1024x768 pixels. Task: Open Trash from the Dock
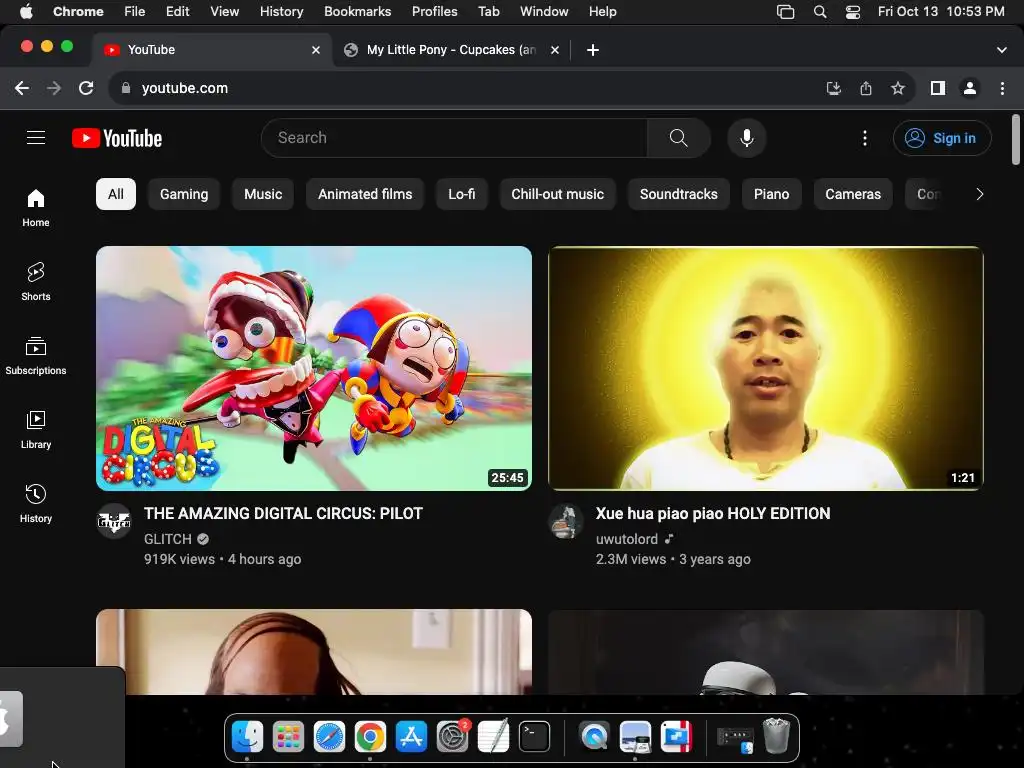pyautogui.click(x=776, y=737)
